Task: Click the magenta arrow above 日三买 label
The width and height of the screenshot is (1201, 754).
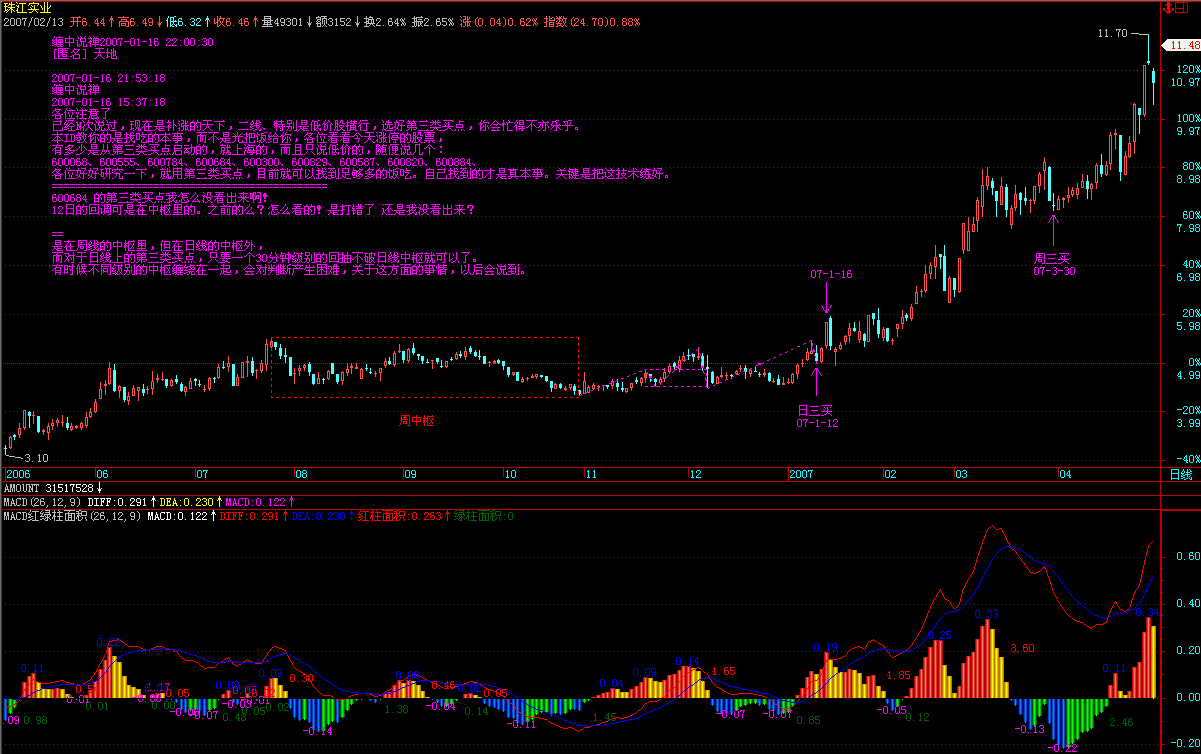Action: (x=817, y=382)
